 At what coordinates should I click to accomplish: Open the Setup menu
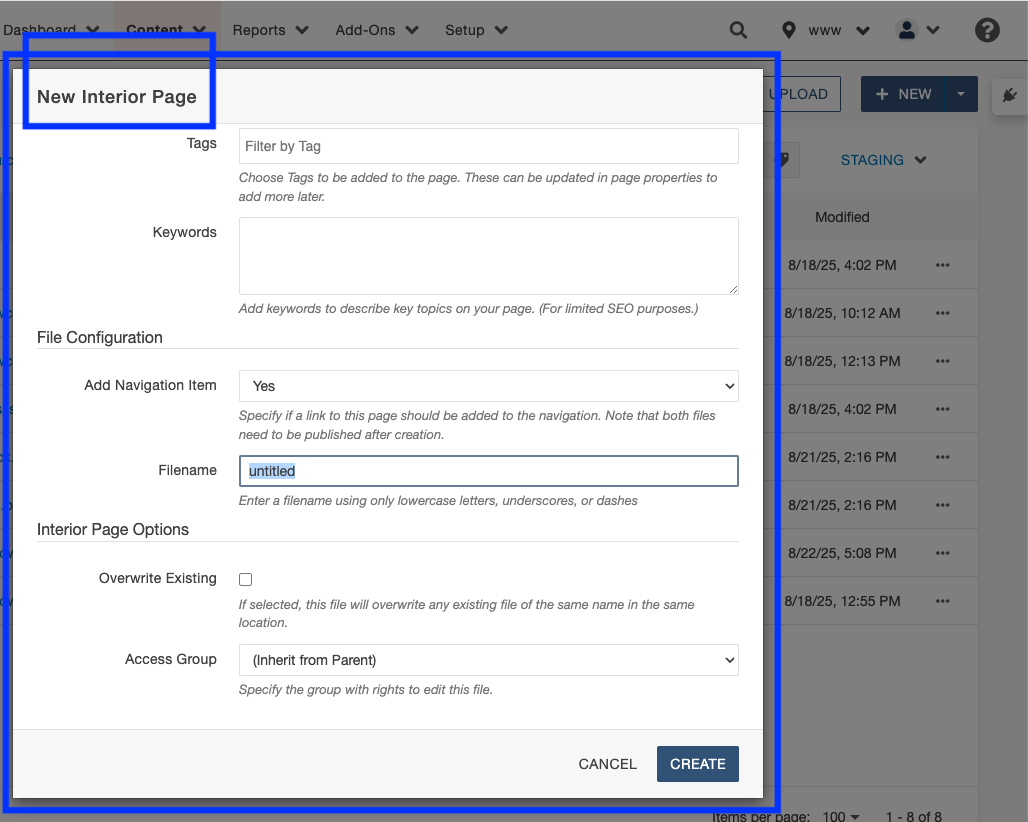476,30
